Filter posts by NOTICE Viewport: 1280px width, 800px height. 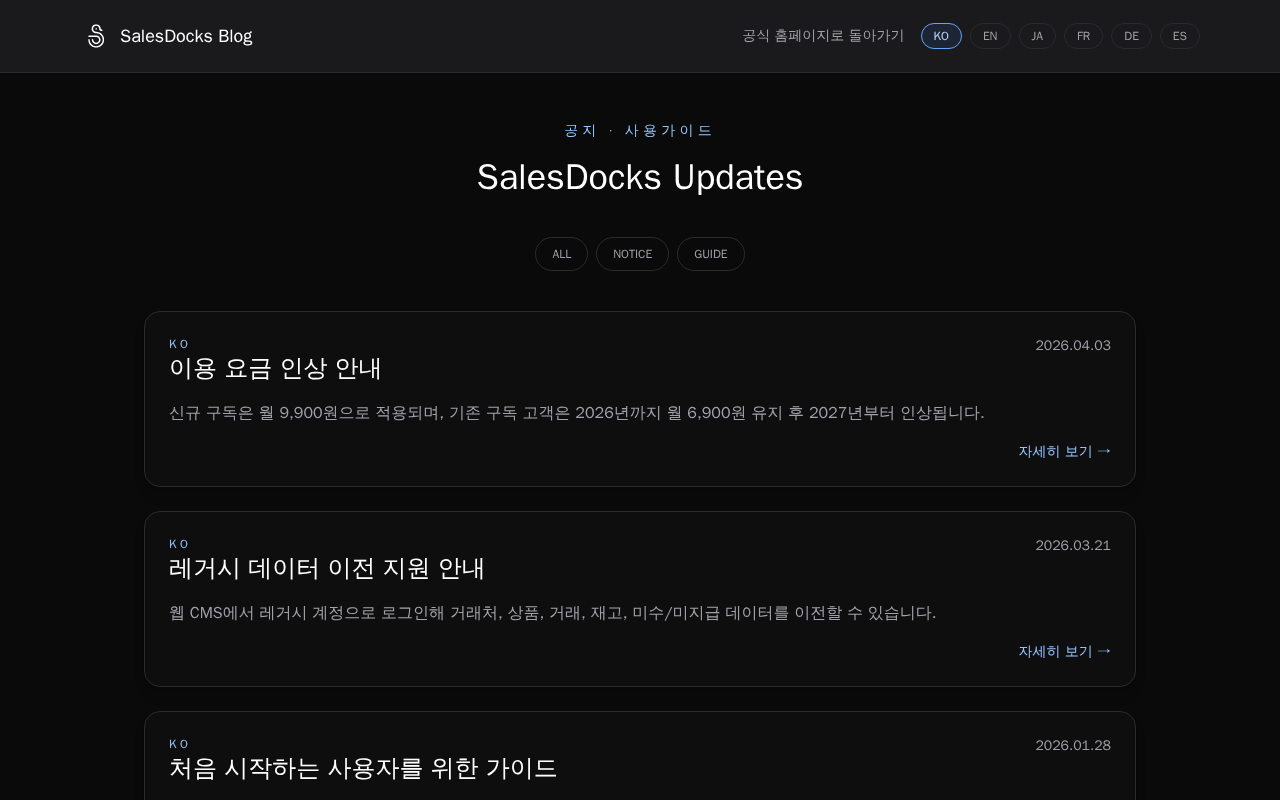(632, 254)
